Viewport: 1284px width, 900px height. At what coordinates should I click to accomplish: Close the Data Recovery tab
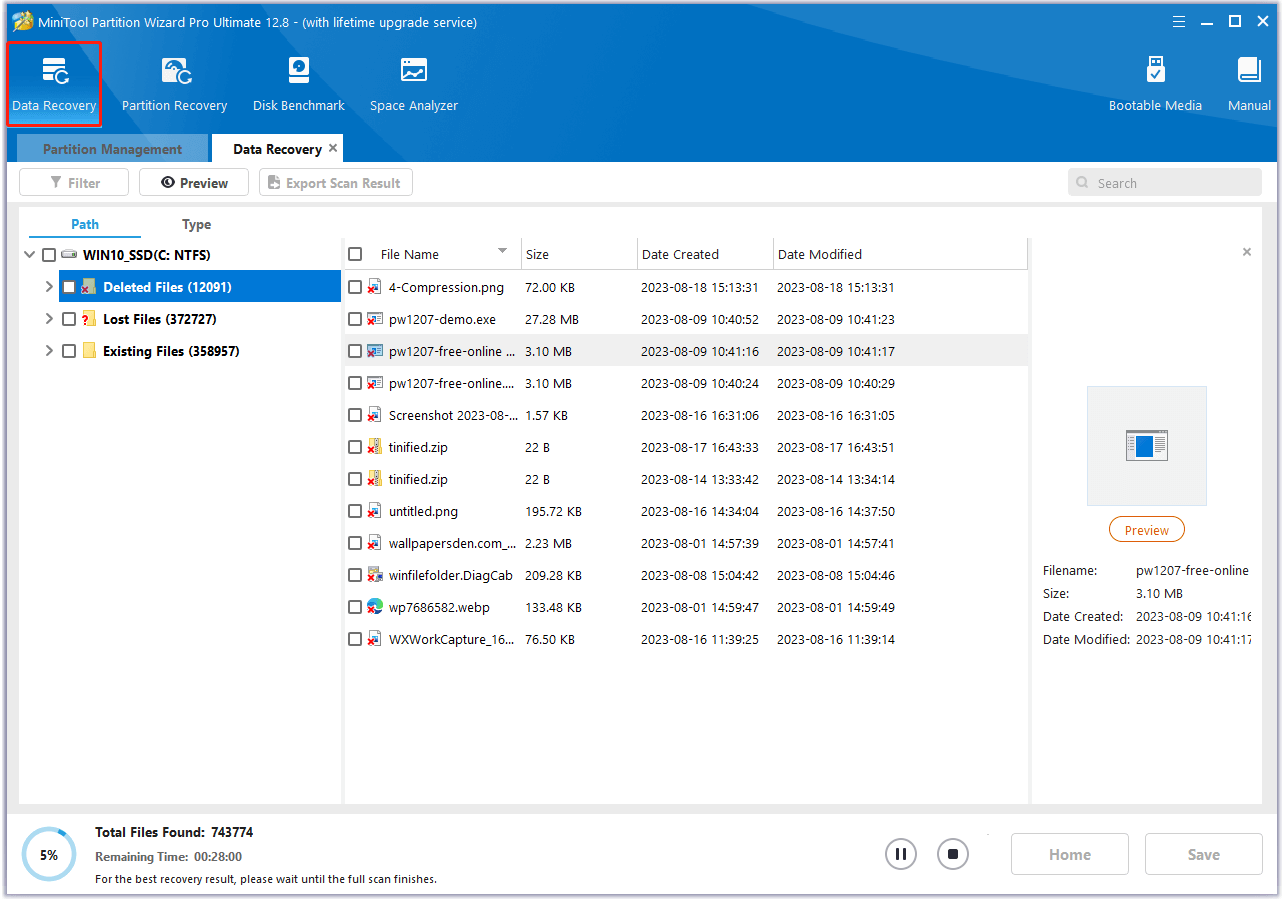point(333,148)
